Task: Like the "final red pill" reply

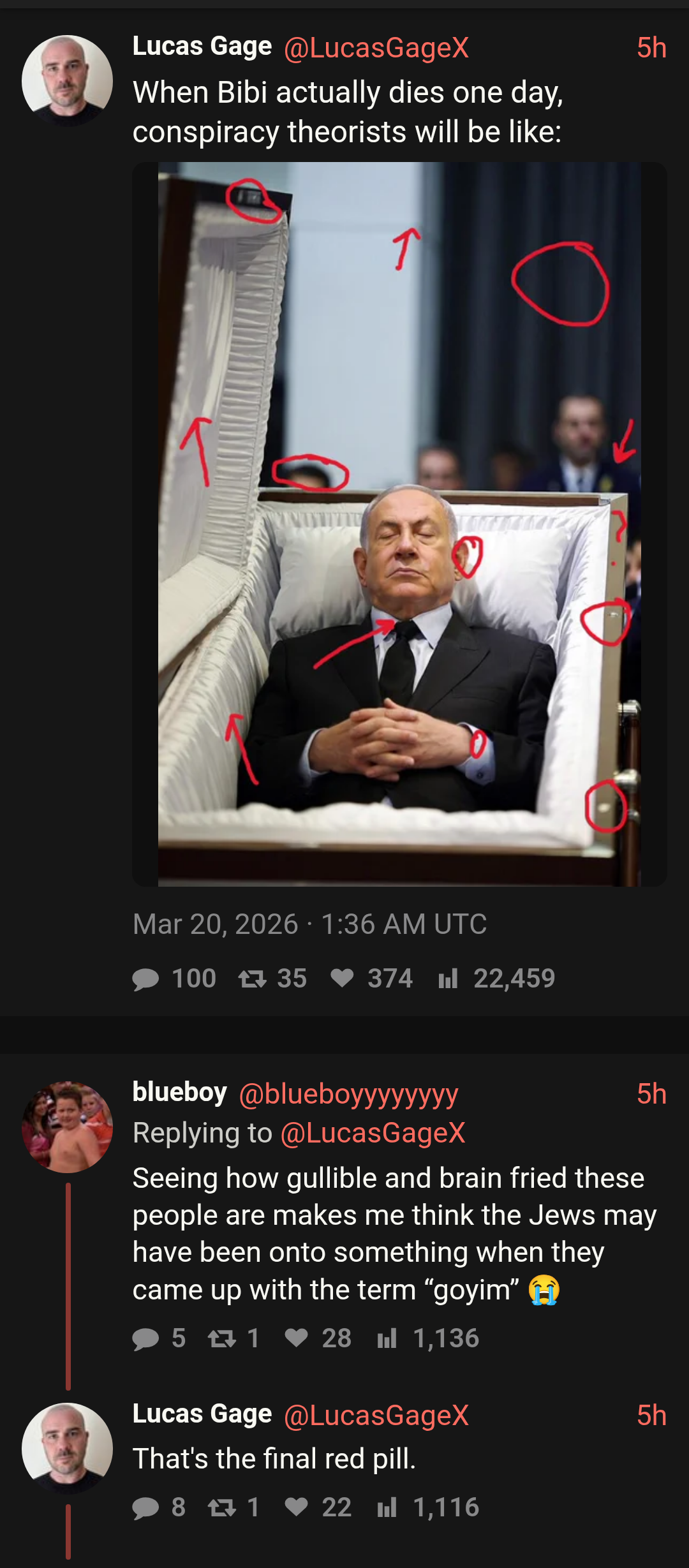Action: 297,1507
